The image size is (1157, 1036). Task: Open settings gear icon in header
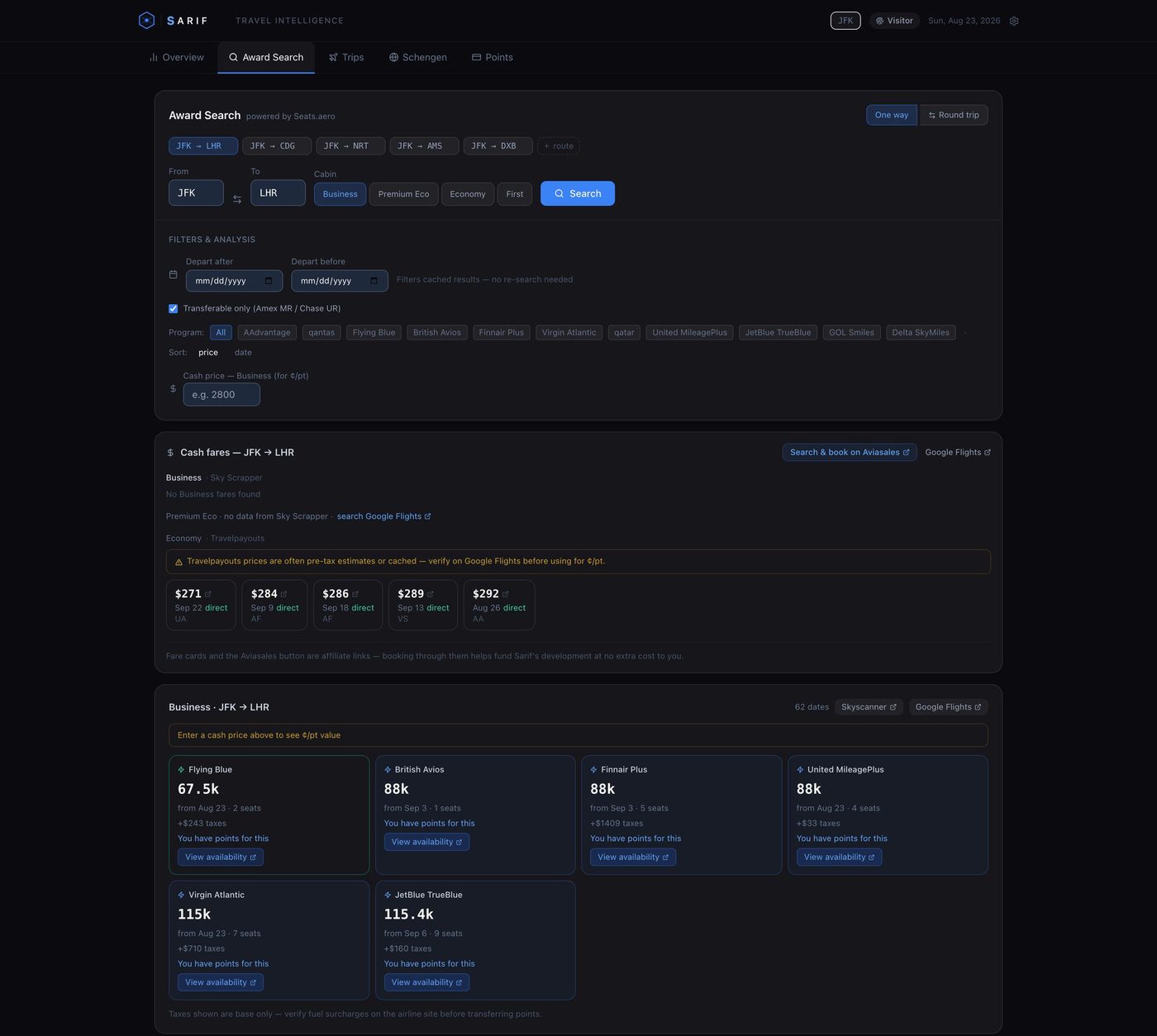tap(1014, 21)
